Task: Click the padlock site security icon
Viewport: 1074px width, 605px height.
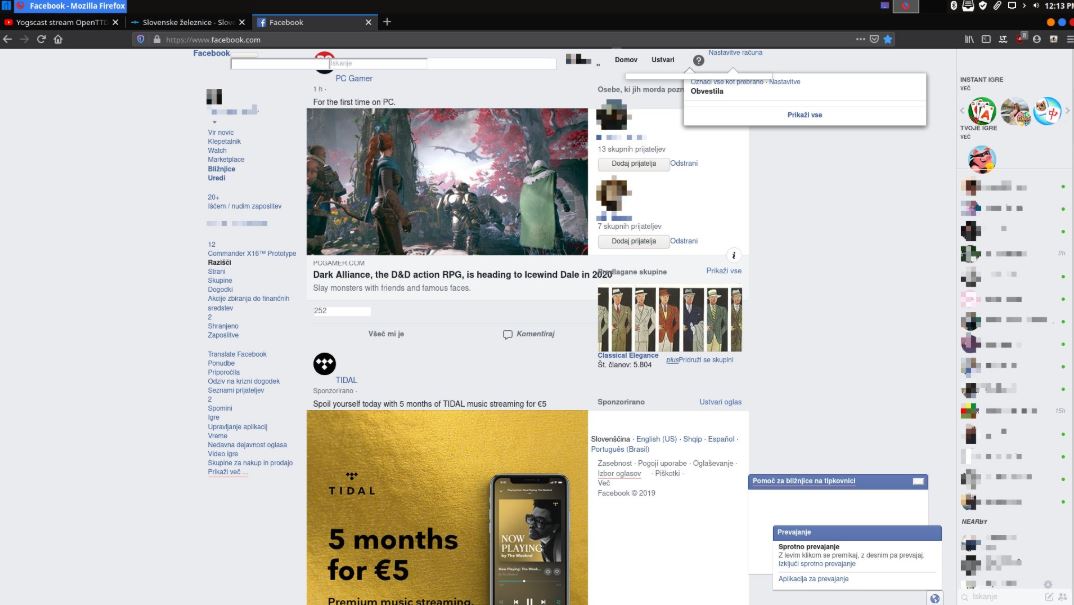Action: (157, 39)
